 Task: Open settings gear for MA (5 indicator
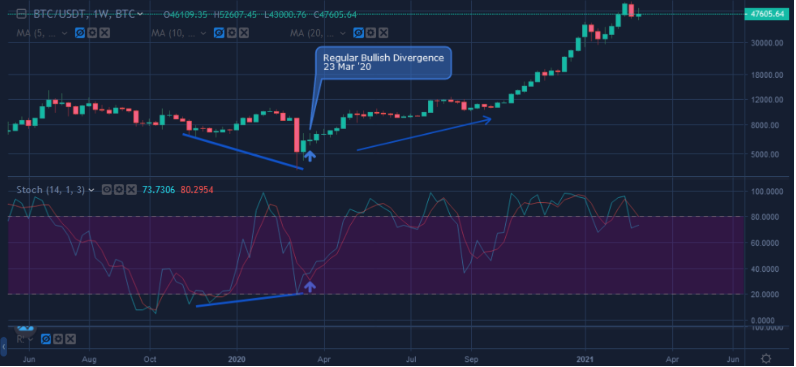point(92,34)
